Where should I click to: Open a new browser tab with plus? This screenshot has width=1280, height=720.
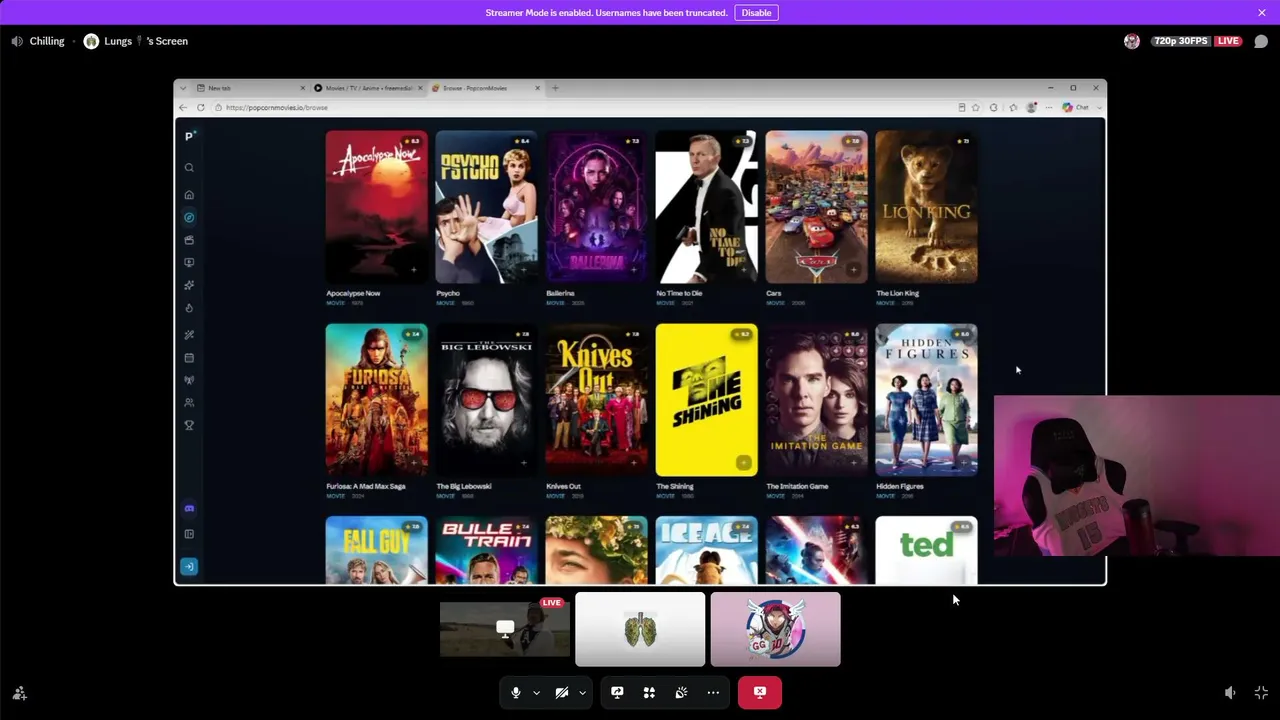pos(556,88)
